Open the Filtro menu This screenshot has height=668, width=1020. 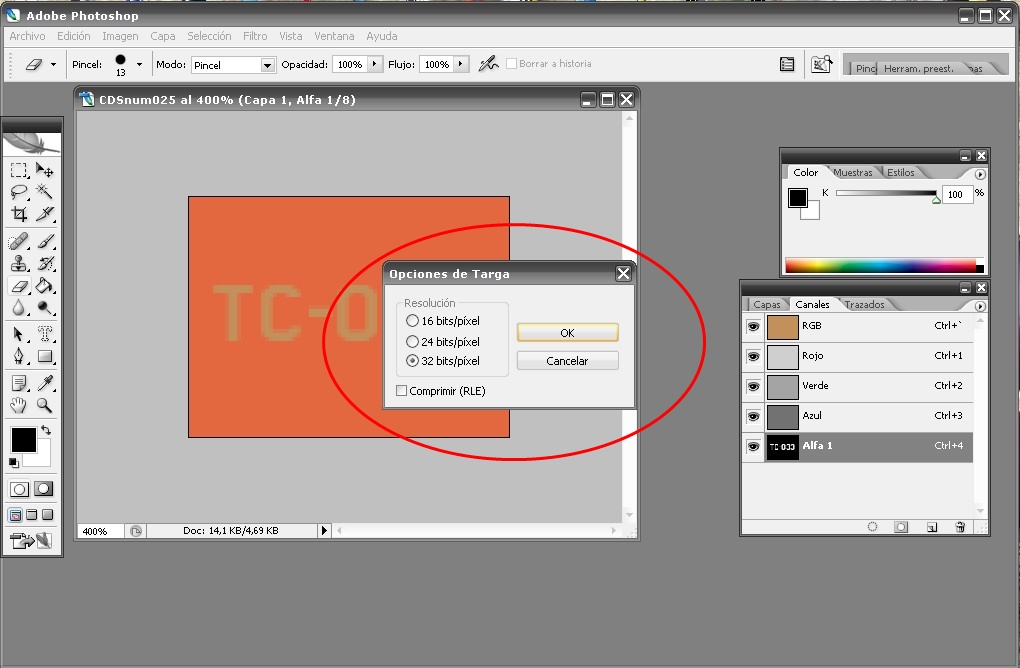point(255,36)
